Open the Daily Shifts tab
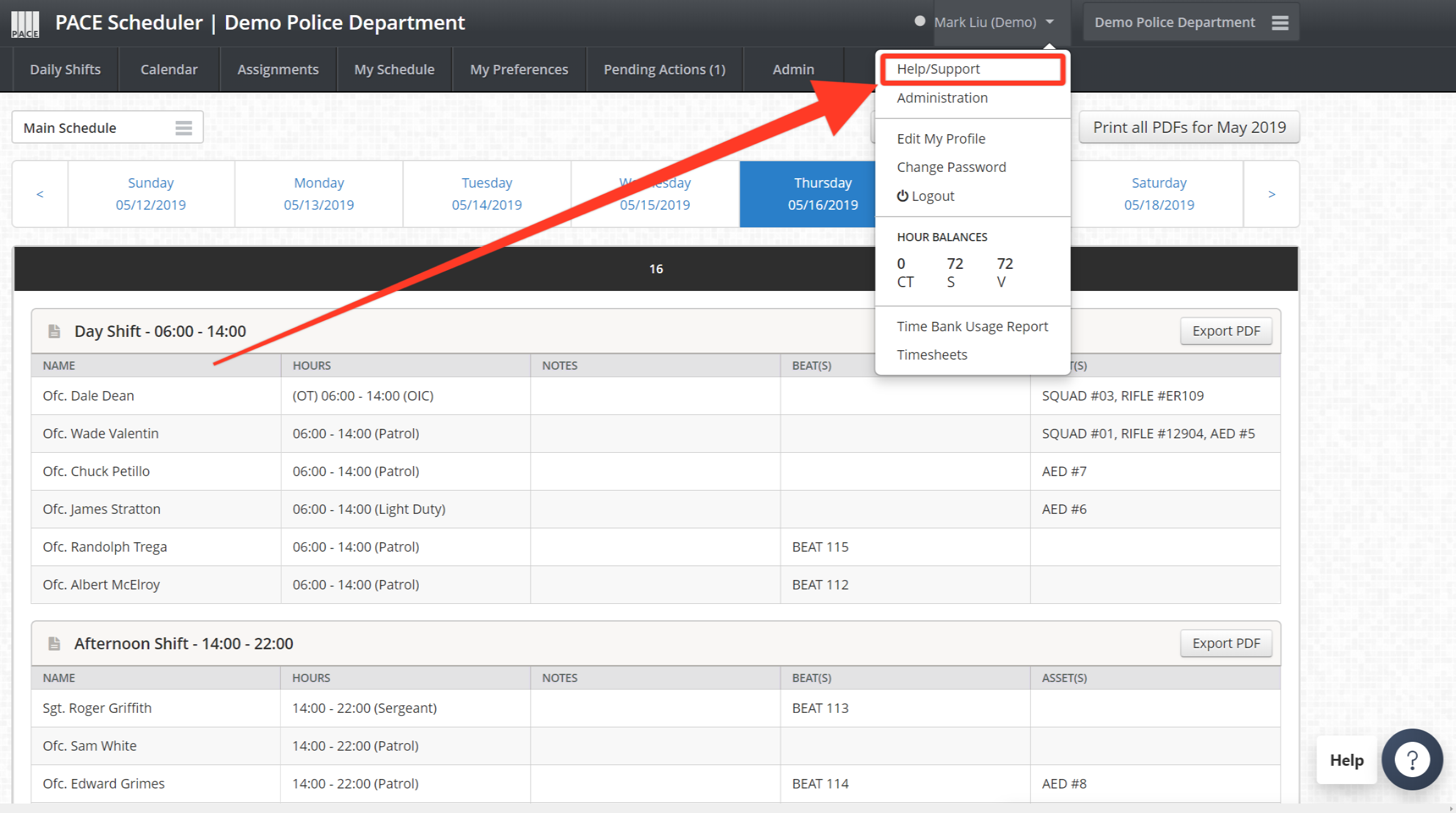The width and height of the screenshot is (1456, 813). click(x=65, y=69)
